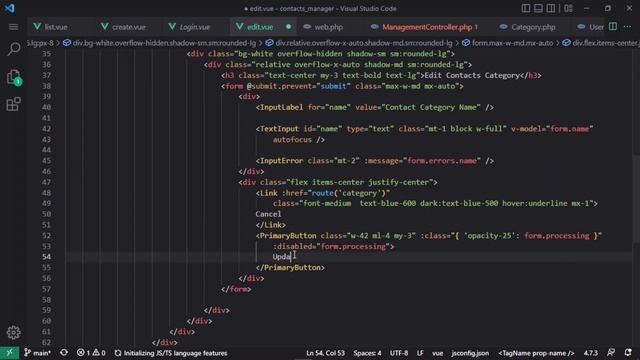Click jsconfig.json in status bar

pos(470,353)
